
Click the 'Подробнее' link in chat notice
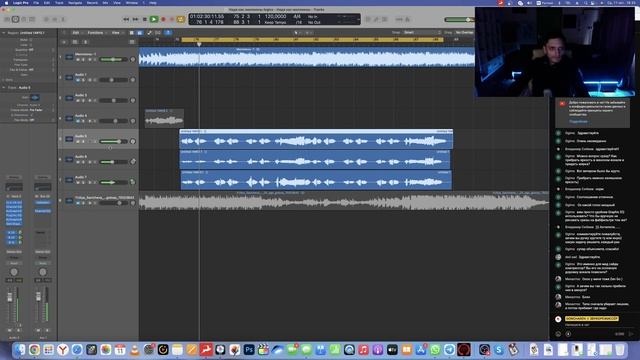click(578, 121)
